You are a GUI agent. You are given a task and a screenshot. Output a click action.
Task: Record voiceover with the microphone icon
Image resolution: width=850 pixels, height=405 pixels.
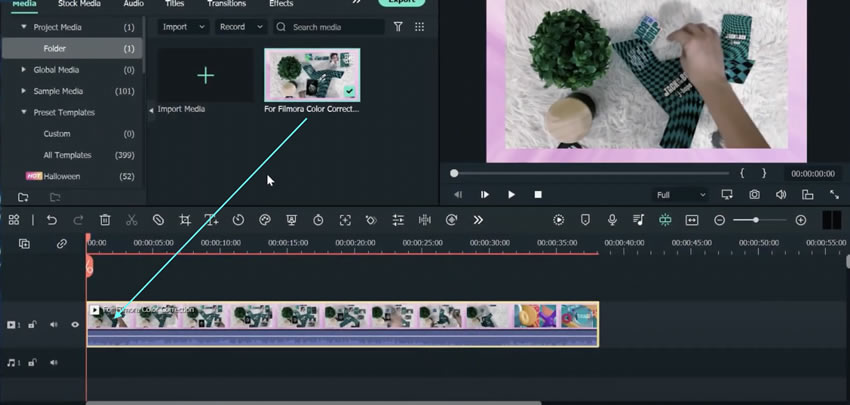coord(612,220)
